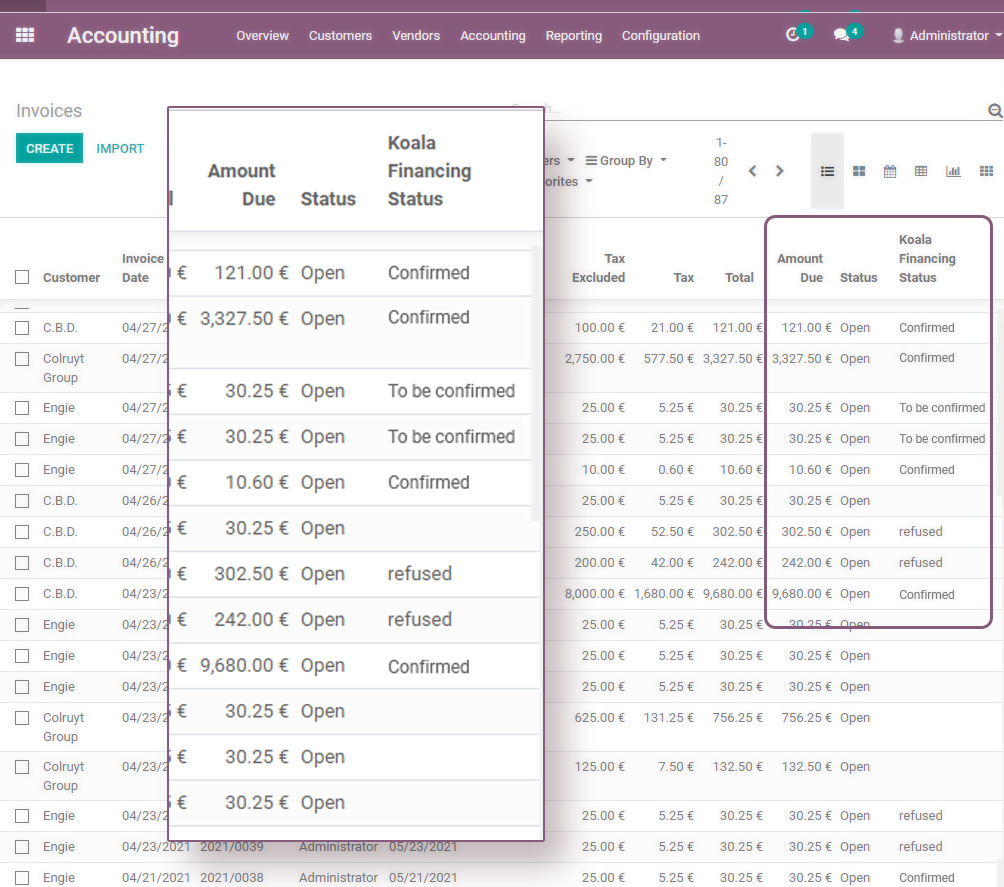1004x887 pixels.
Task: Check the C.B.D. 242.00 € invoice row
Action: (22, 563)
